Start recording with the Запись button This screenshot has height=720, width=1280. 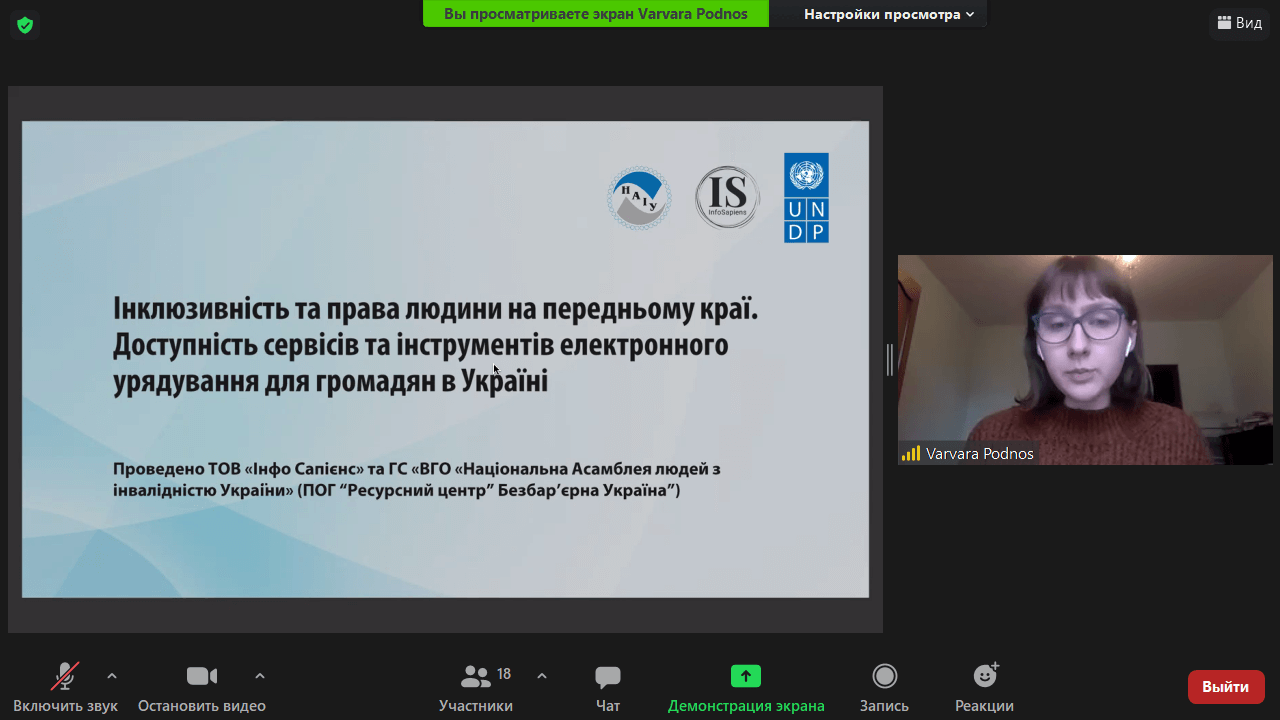tap(884, 677)
